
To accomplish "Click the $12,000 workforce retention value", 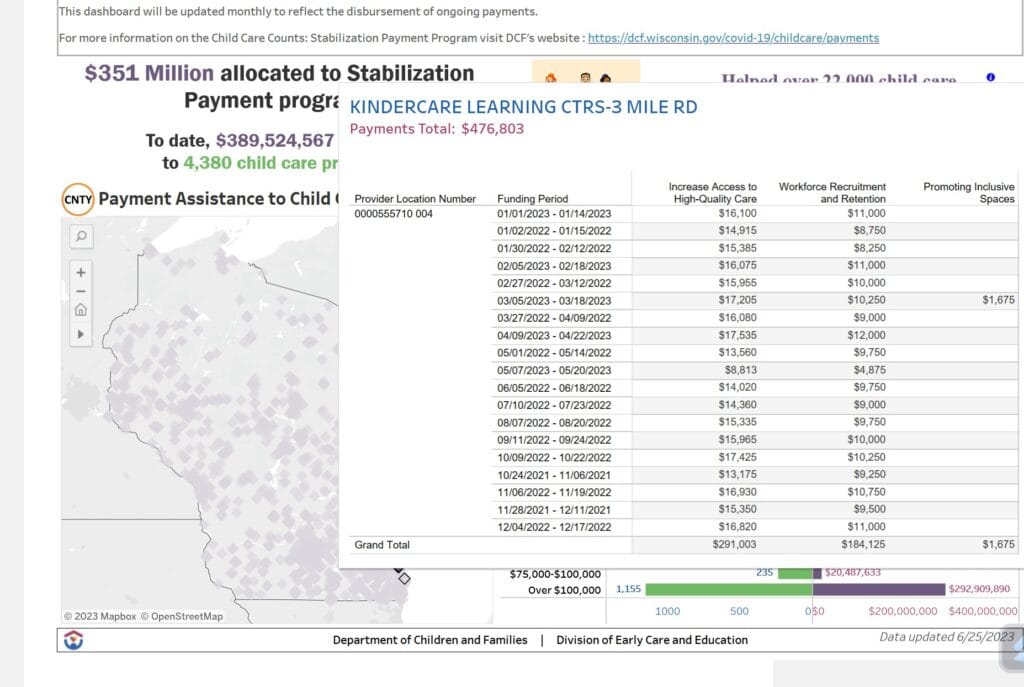I will (867, 335).
